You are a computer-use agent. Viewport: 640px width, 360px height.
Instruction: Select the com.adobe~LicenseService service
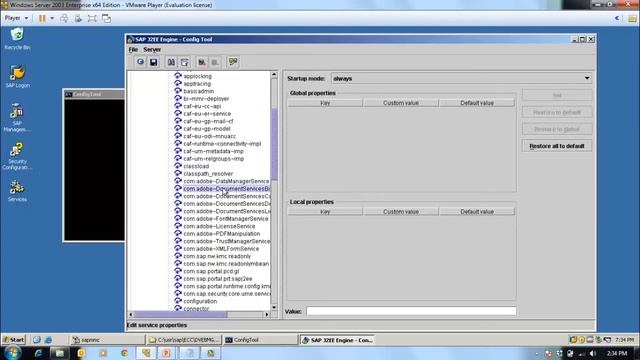click(x=219, y=226)
